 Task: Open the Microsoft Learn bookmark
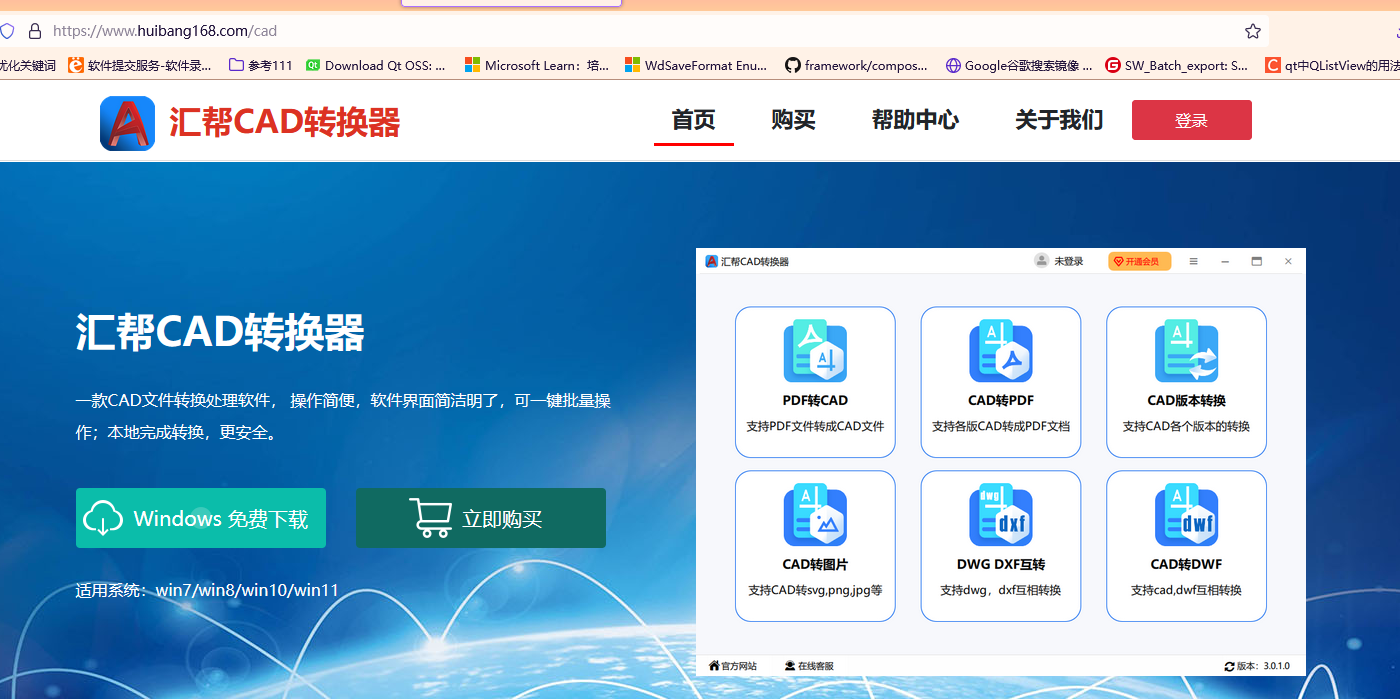click(x=537, y=65)
